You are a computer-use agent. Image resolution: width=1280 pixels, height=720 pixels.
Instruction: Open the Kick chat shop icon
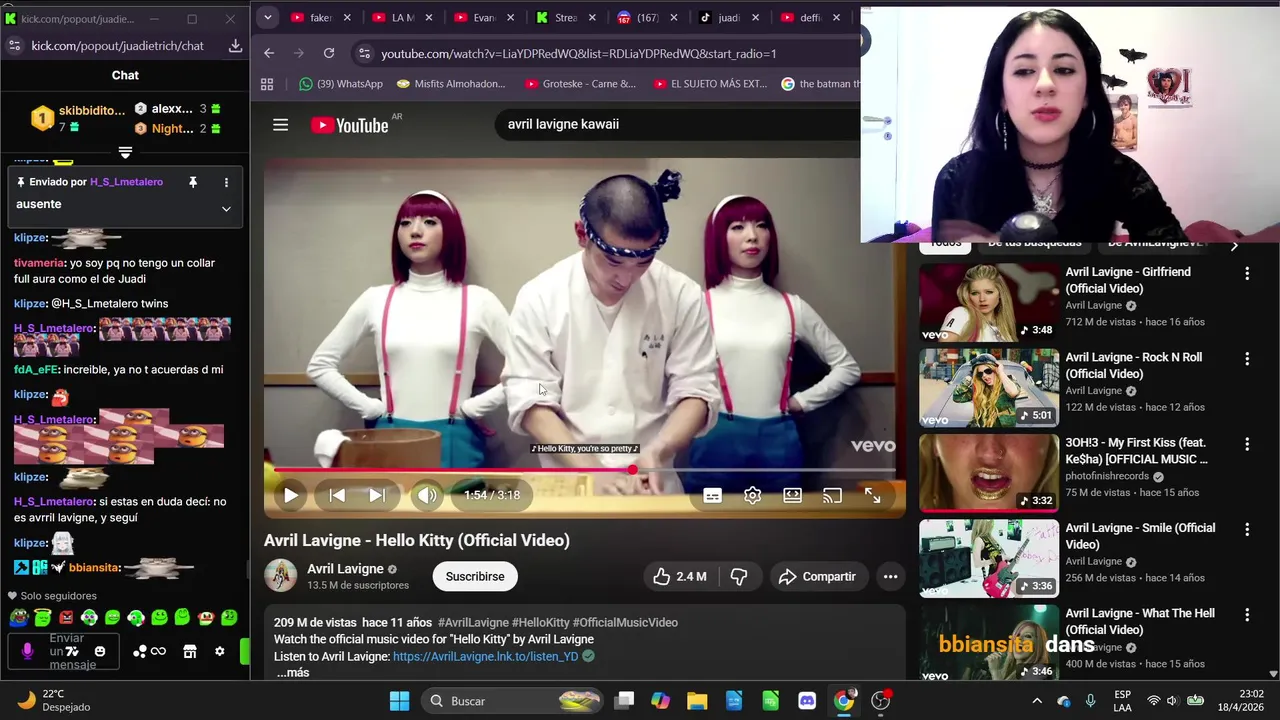click(190, 651)
